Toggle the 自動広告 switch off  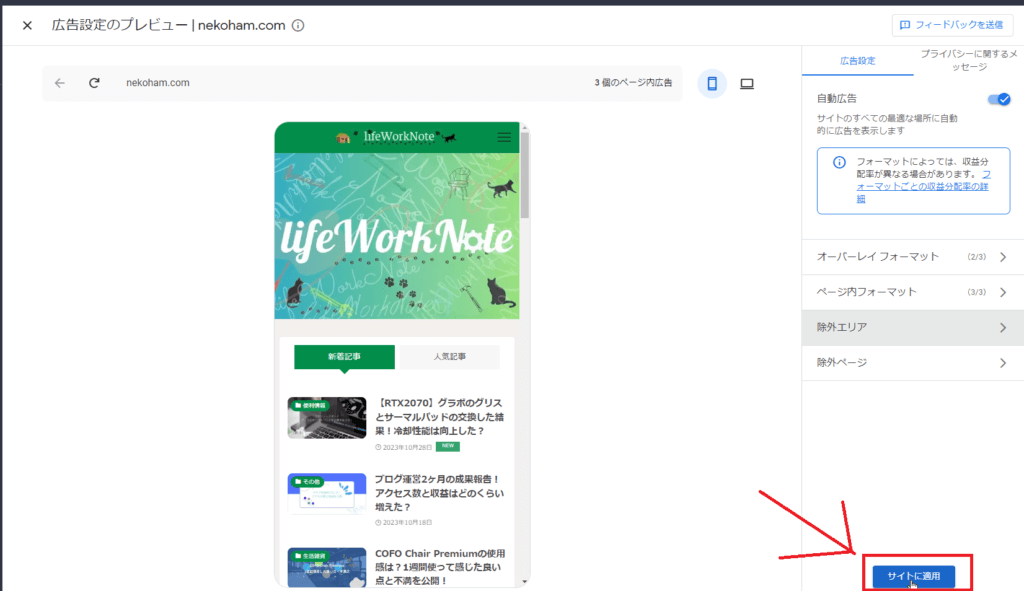(999, 99)
